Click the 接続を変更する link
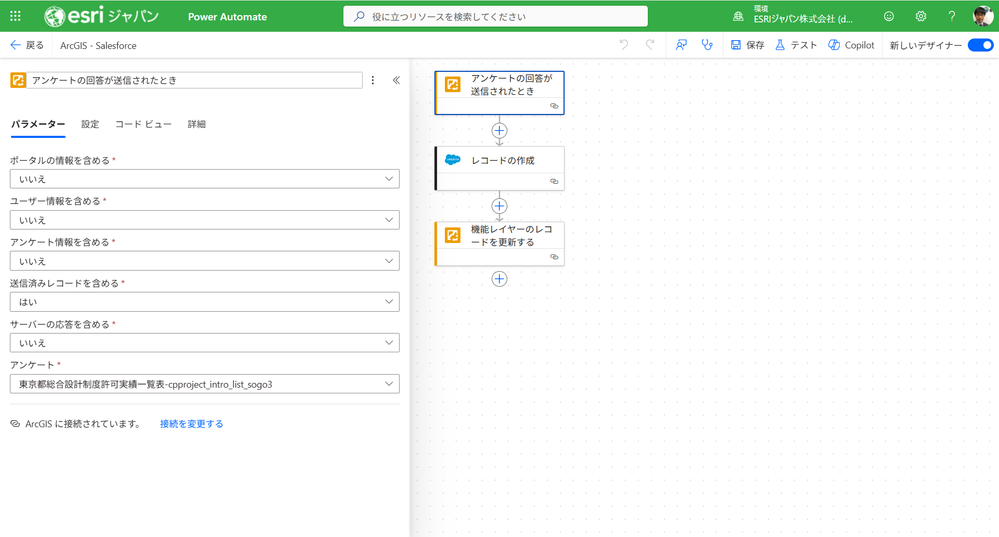This screenshot has width=999, height=537. pyautogui.click(x=191, y=424)
